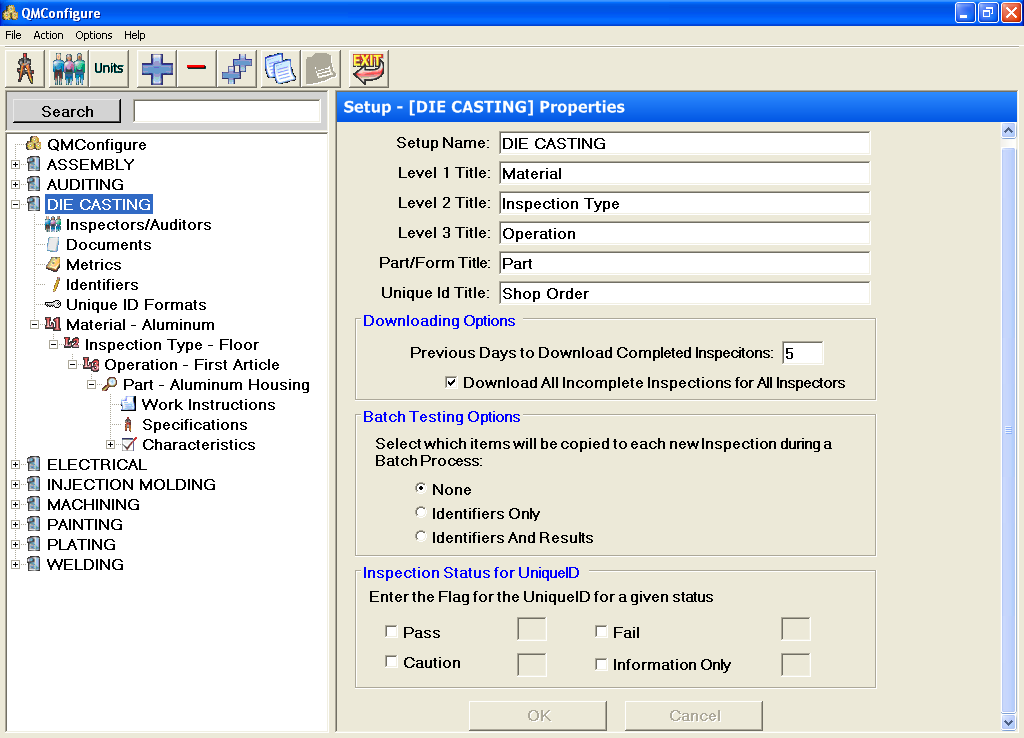Screen dimensions: 1024x738
Task: Expand the ELECTRICAL tree node
Action: [x=16, y=465]
